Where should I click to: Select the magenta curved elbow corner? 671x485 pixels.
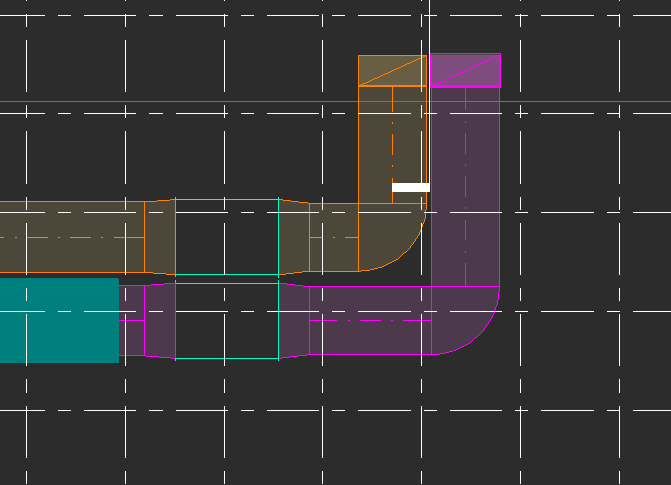tap(465, 320)
